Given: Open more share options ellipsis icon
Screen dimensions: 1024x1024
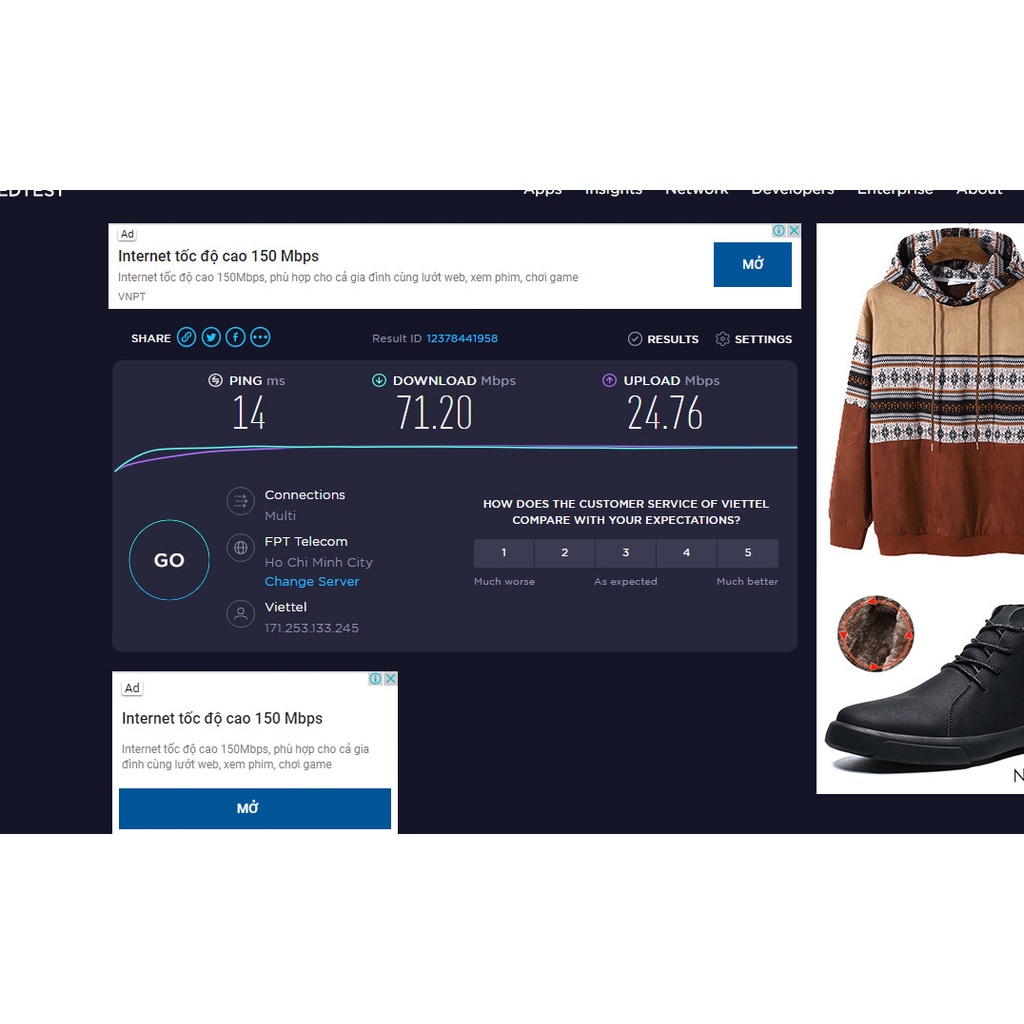Looking at the screenshot, I should tap(260, 338).
